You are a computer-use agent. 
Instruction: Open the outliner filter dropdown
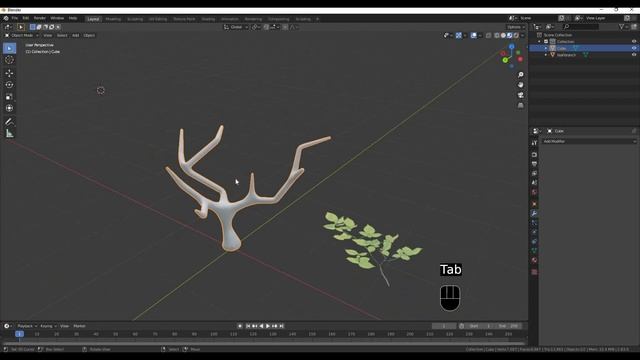coord(623,27)
